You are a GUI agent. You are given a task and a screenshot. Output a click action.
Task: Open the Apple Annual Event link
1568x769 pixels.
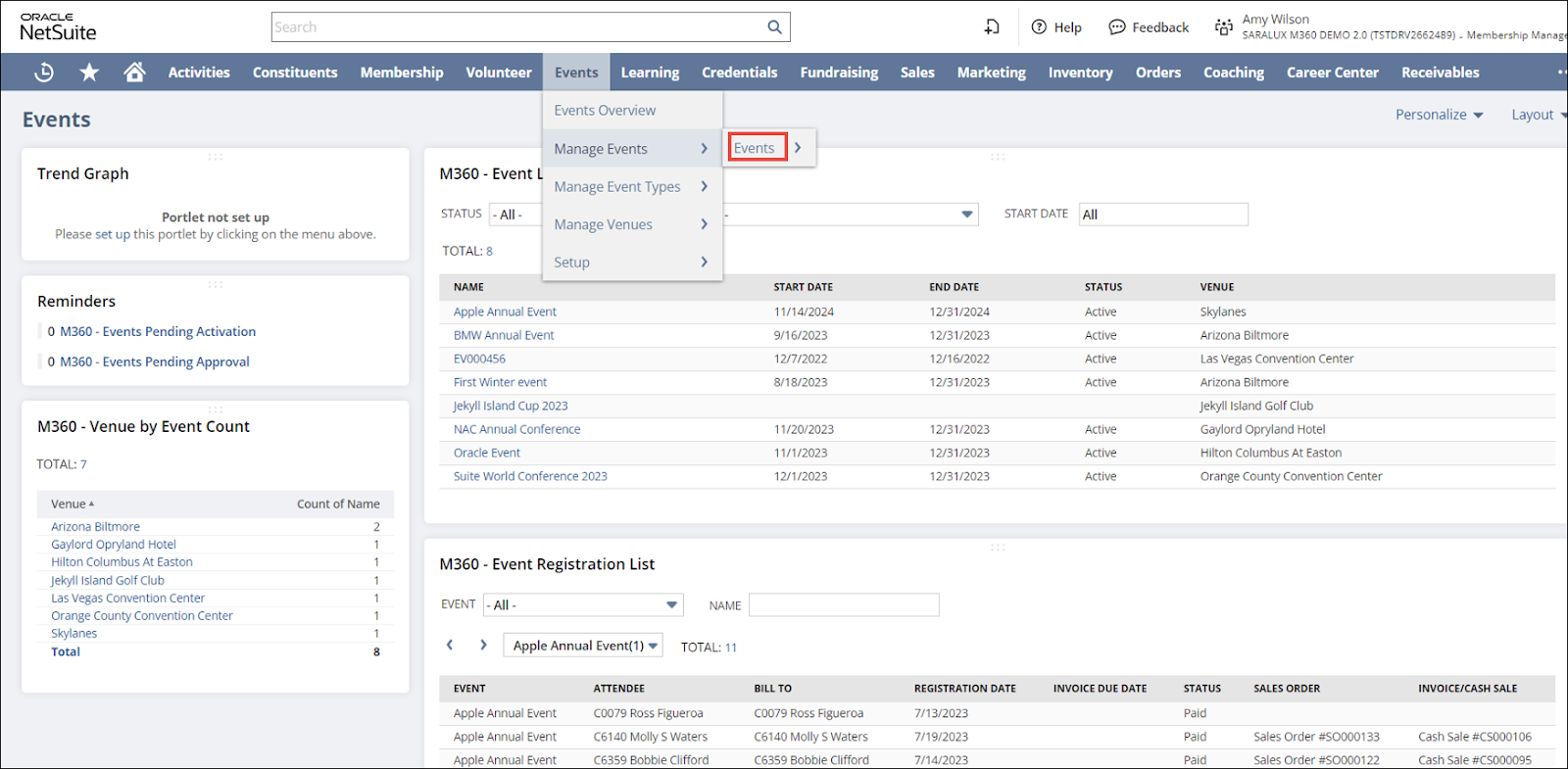(505, 312)
